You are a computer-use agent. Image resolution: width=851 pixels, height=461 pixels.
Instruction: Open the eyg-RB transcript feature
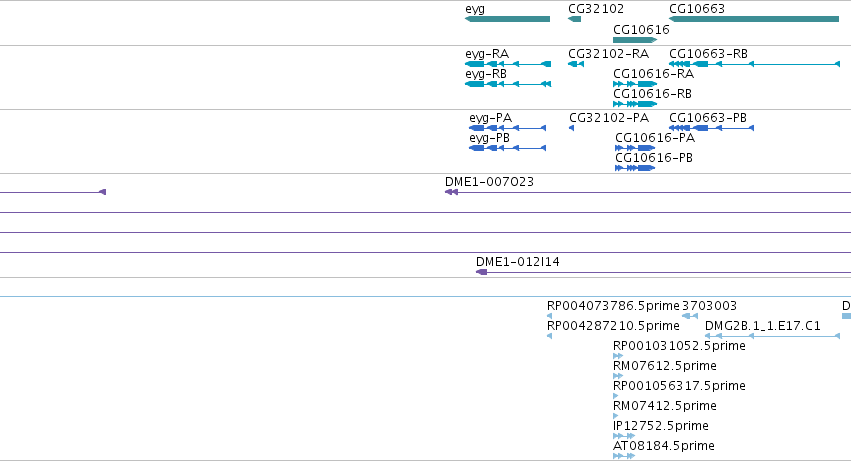(508, 84)
